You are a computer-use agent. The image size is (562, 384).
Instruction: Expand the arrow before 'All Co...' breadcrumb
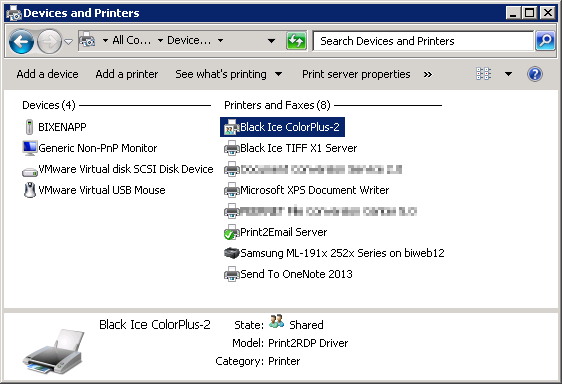pos(105,41)
